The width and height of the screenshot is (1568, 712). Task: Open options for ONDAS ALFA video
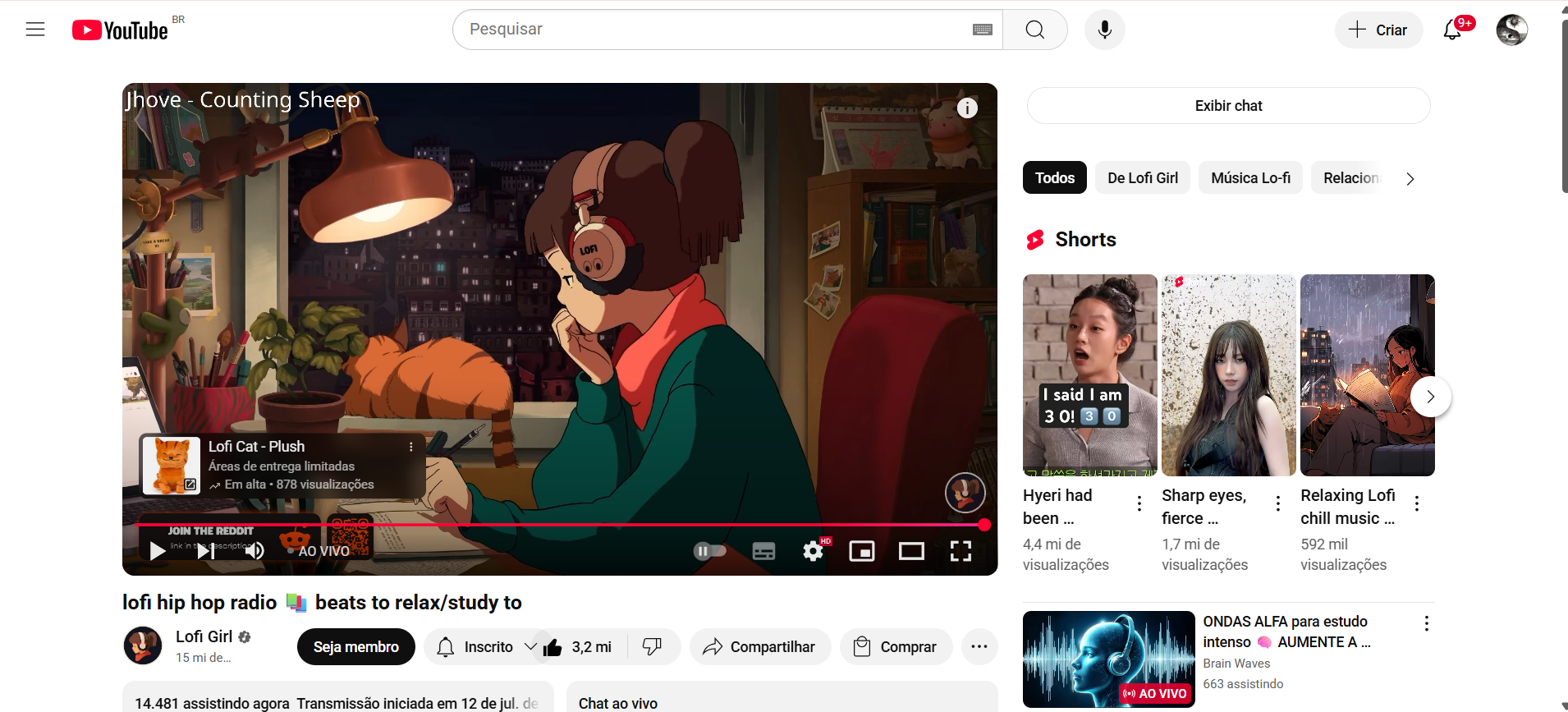tap(1426, 623)
